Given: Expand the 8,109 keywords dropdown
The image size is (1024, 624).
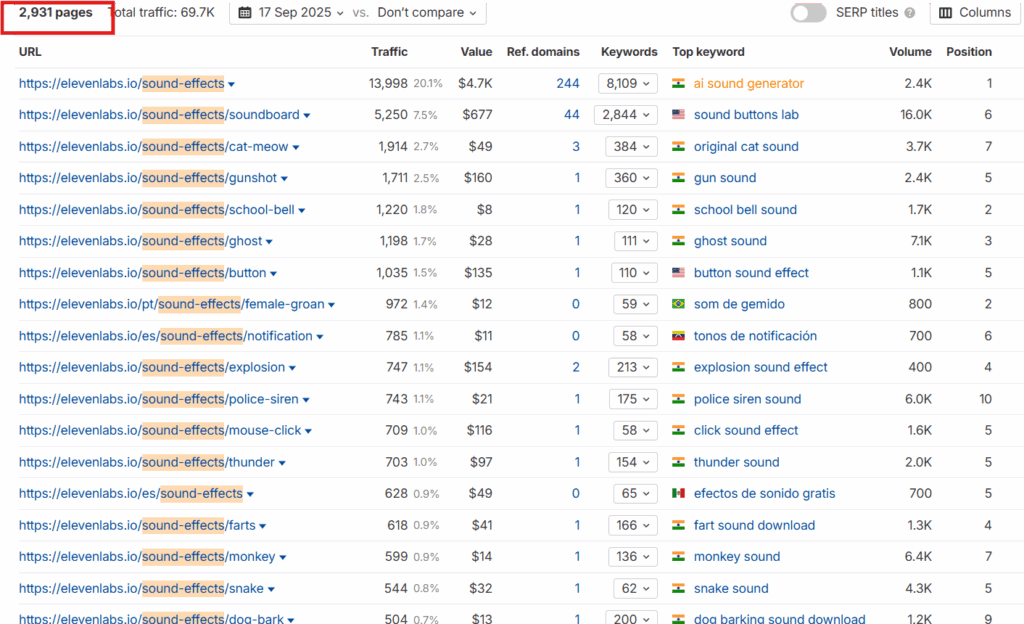Looking at the screenshot, I should [x=628, y=84].
